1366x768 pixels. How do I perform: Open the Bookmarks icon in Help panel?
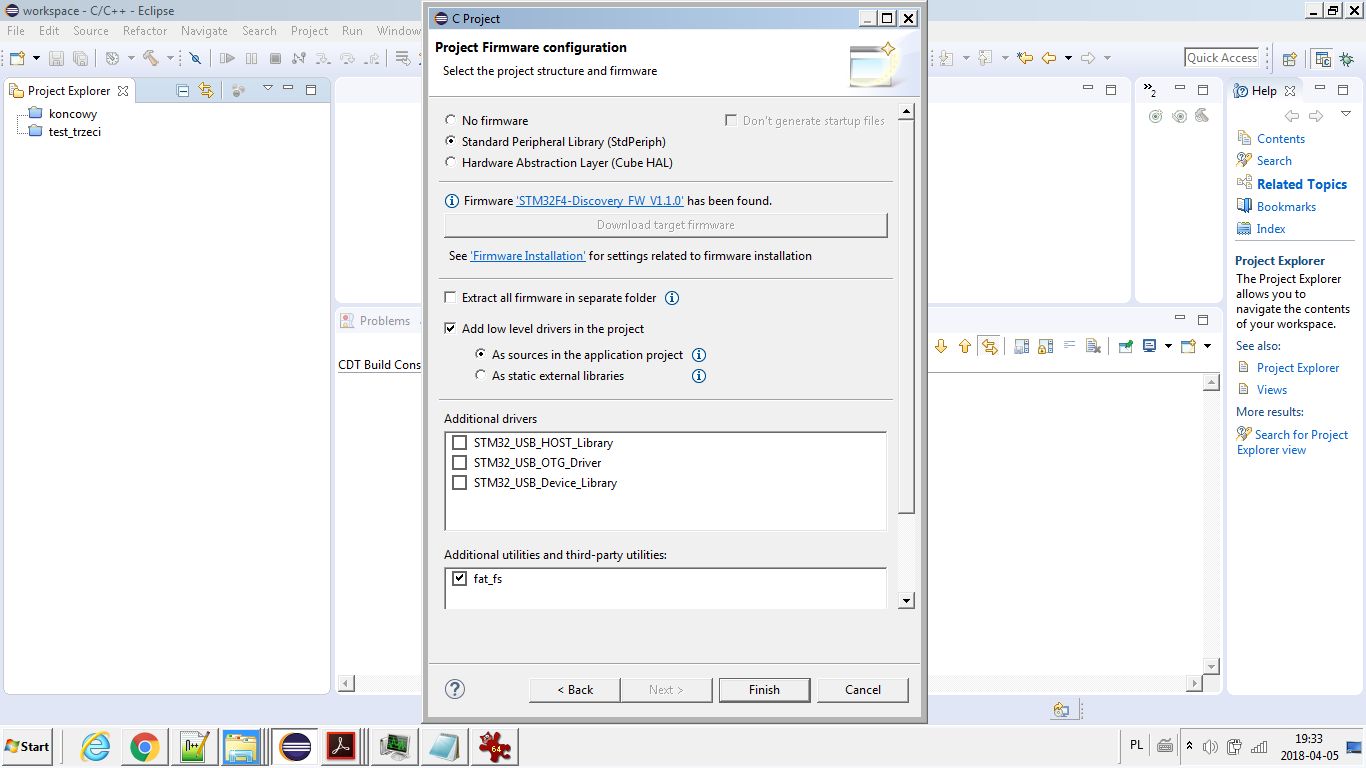(x=1245, y=206)
